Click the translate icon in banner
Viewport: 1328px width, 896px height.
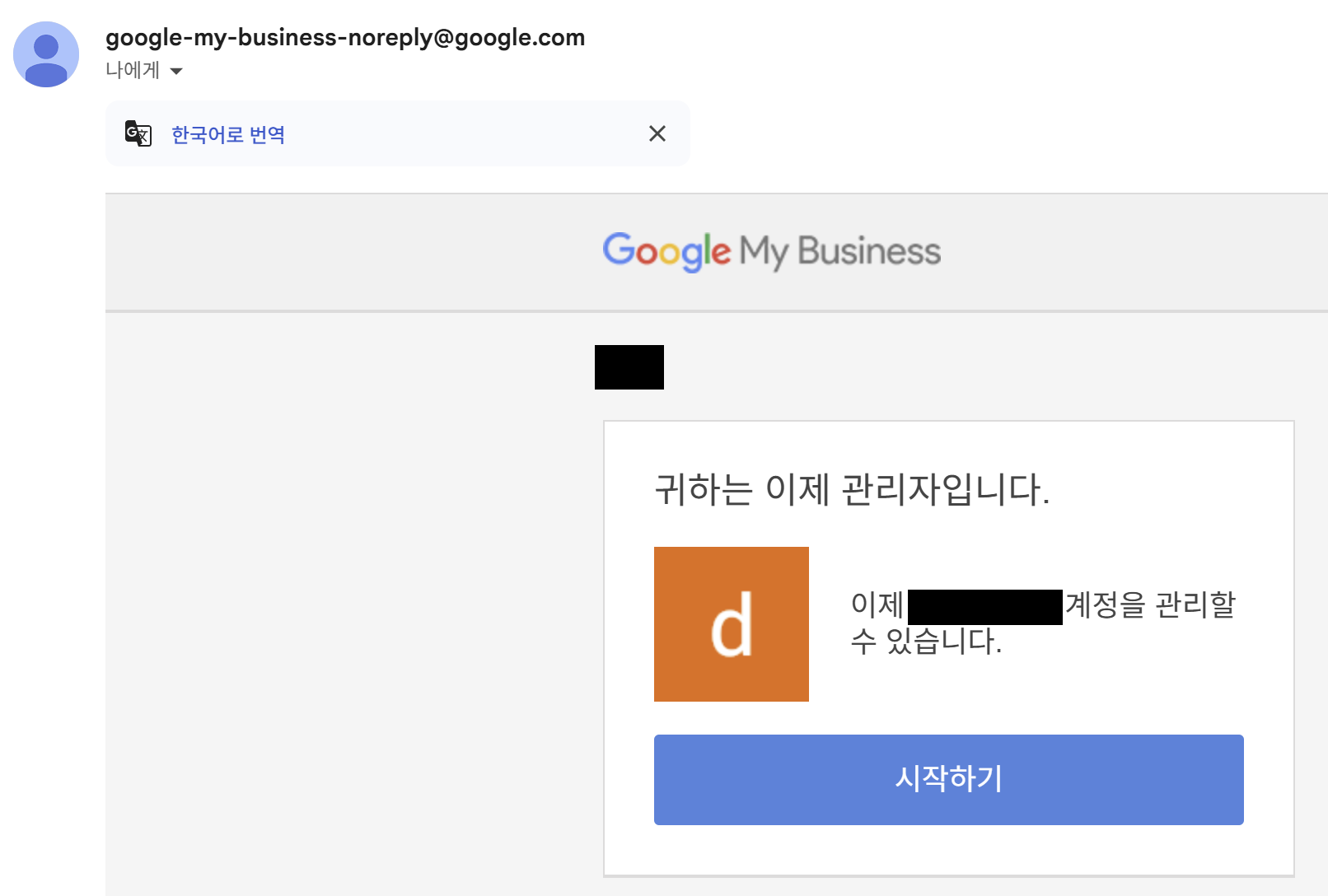pyautogui.click(x=138, y=133)
